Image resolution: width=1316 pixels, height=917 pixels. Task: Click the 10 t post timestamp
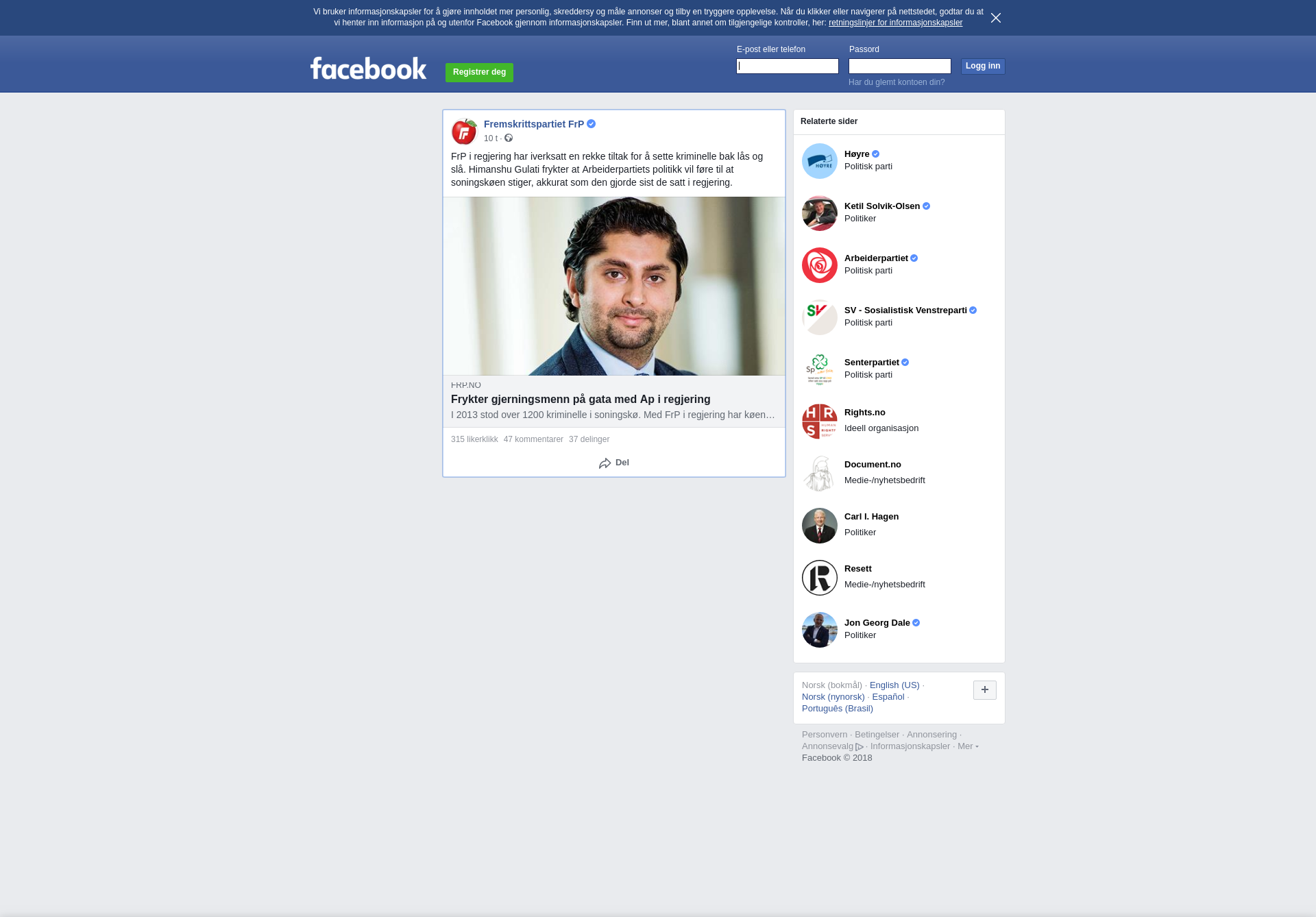click(x=491, y=138)
